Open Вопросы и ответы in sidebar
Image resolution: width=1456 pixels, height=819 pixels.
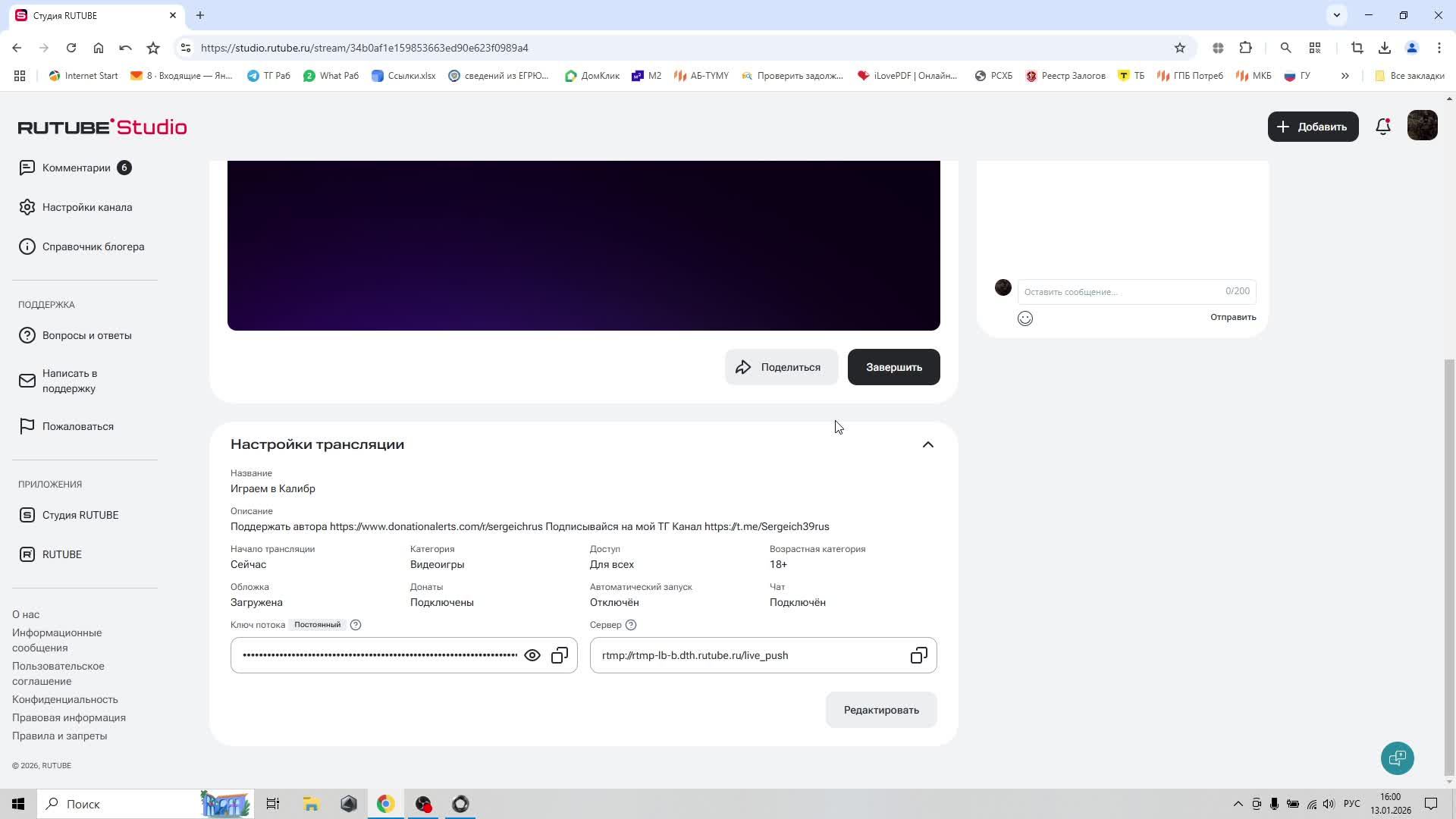(x=87, y=335)
